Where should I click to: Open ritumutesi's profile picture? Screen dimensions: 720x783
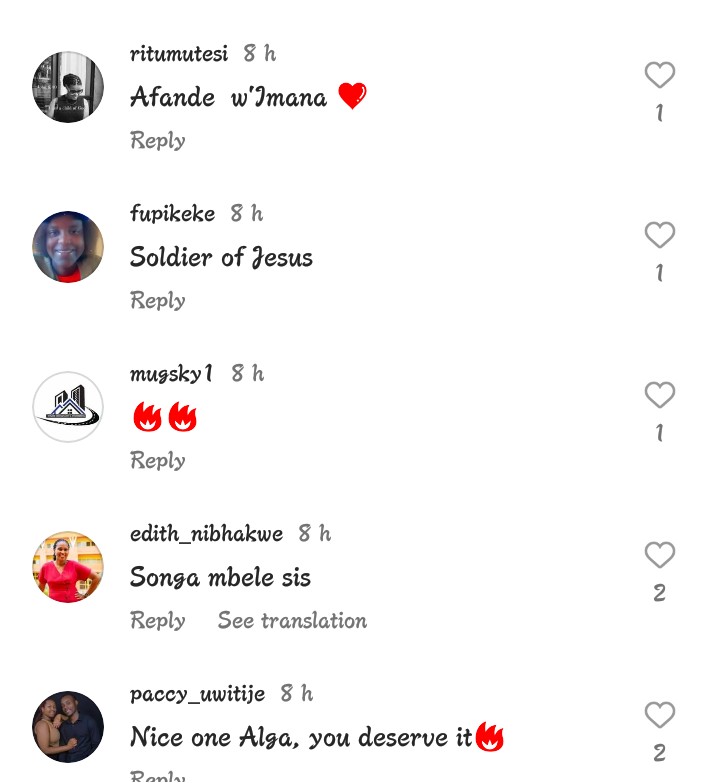68,87
